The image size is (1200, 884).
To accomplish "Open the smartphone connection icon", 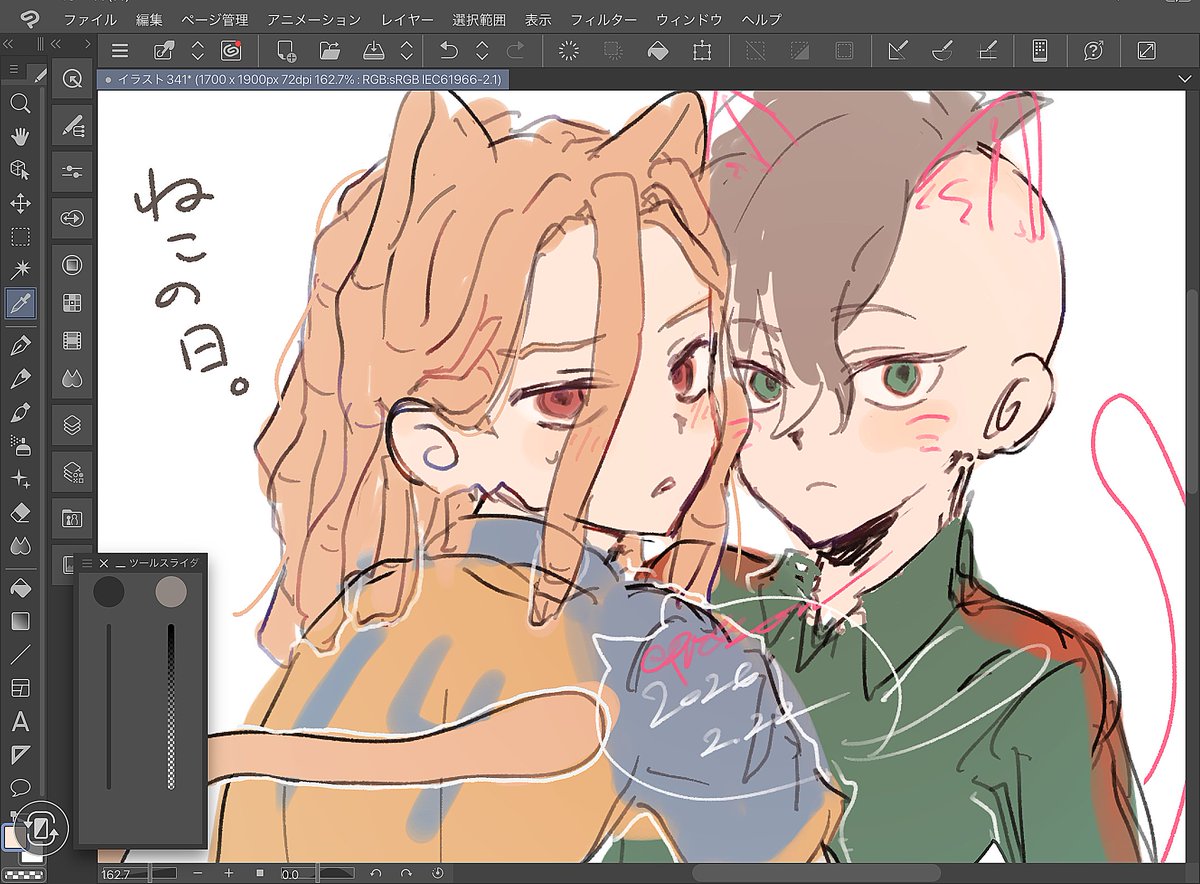I will click(1039, 50).
